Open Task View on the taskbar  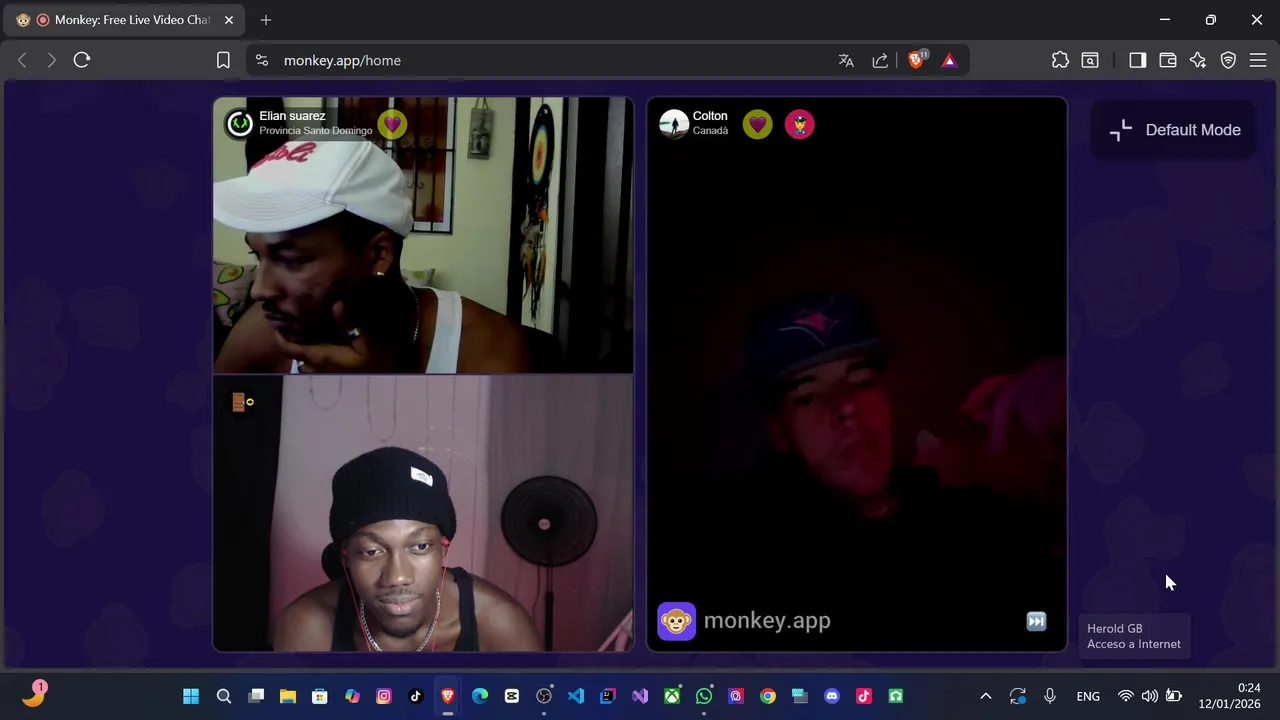click(256, 696)
